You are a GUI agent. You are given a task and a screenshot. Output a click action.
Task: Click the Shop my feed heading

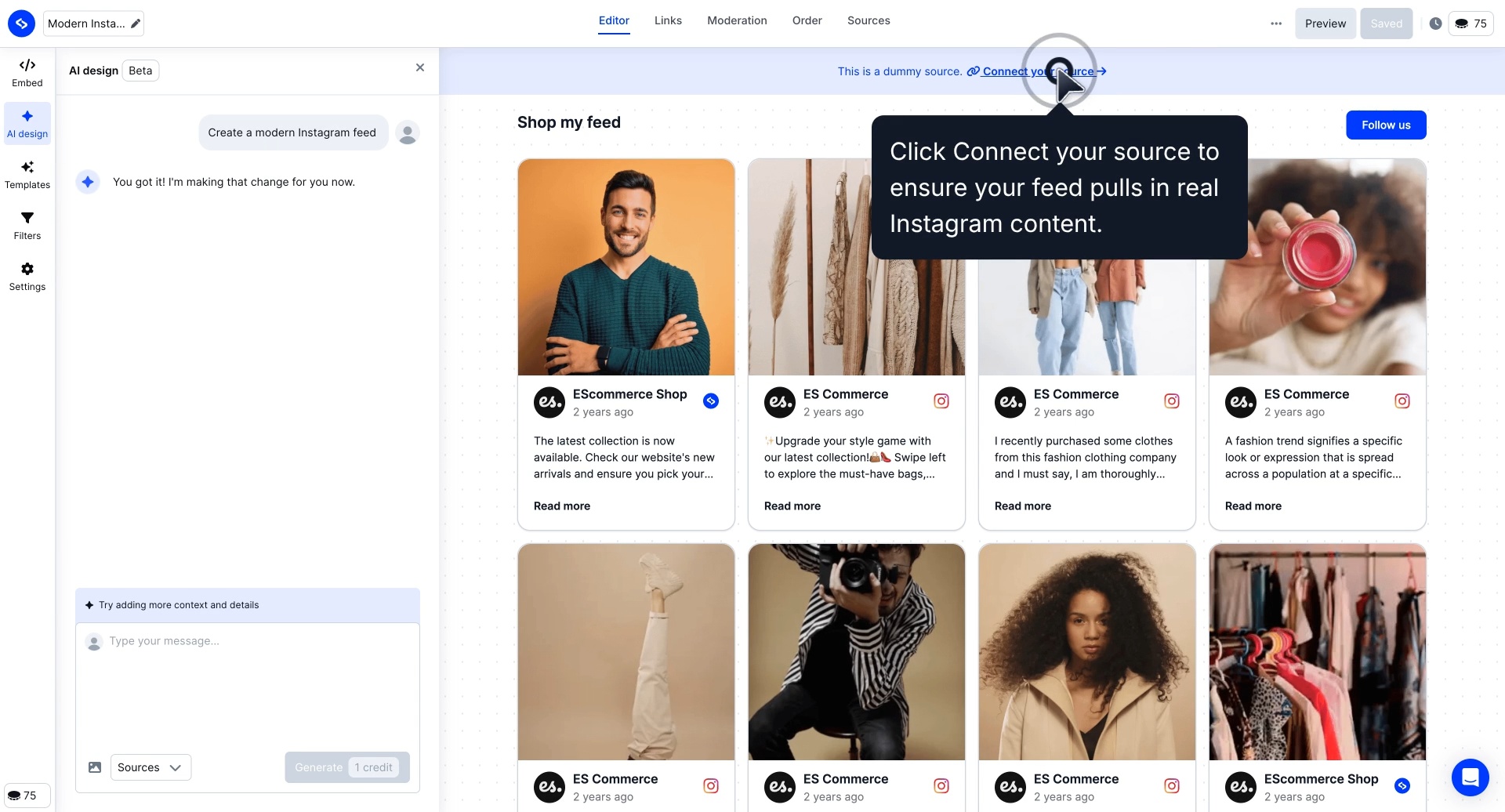click(569, 122)
